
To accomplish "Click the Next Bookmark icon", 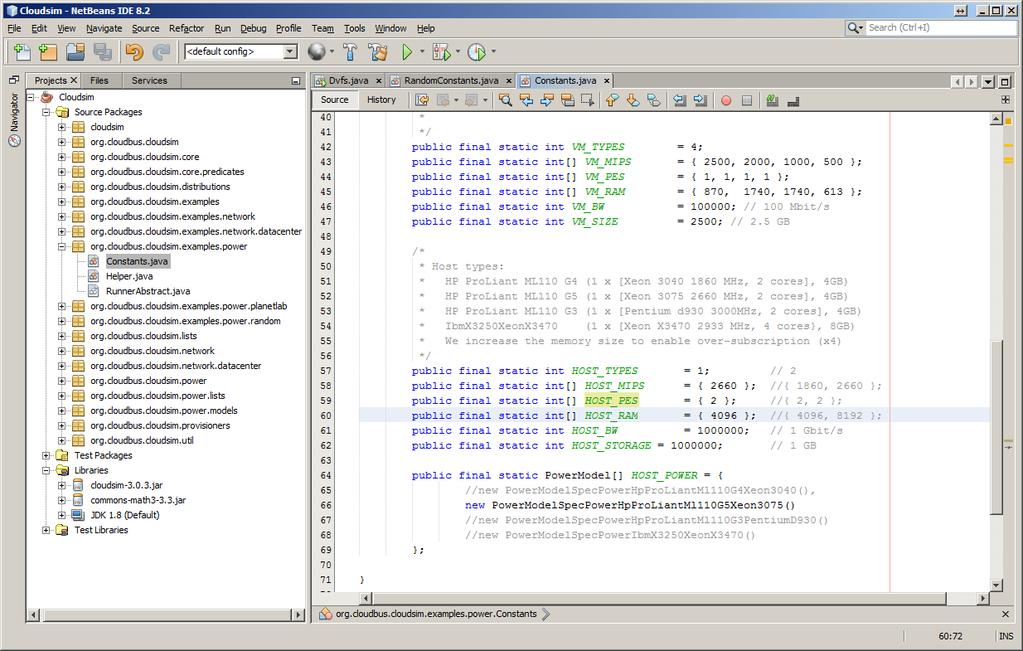I will coord(633,100).
